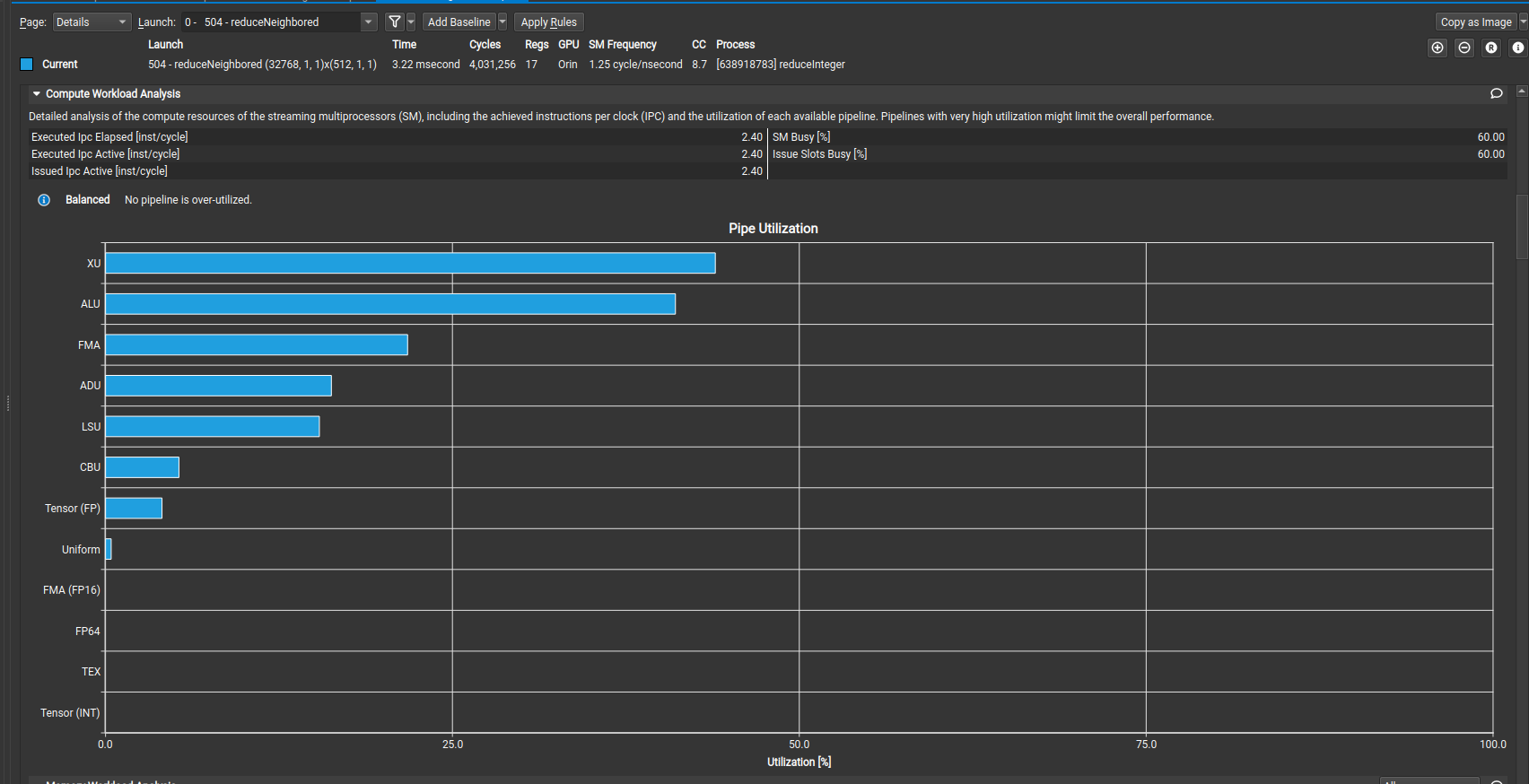
Task: Click the Copy as Image button
Action: point(1475,22)
